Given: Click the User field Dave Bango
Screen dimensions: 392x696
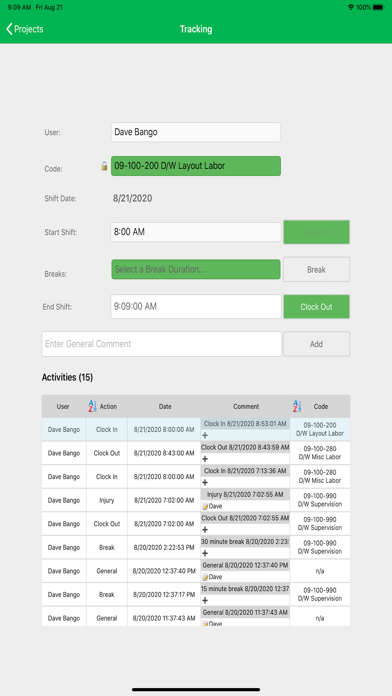Looking at the screenshot, I should 196,132.
